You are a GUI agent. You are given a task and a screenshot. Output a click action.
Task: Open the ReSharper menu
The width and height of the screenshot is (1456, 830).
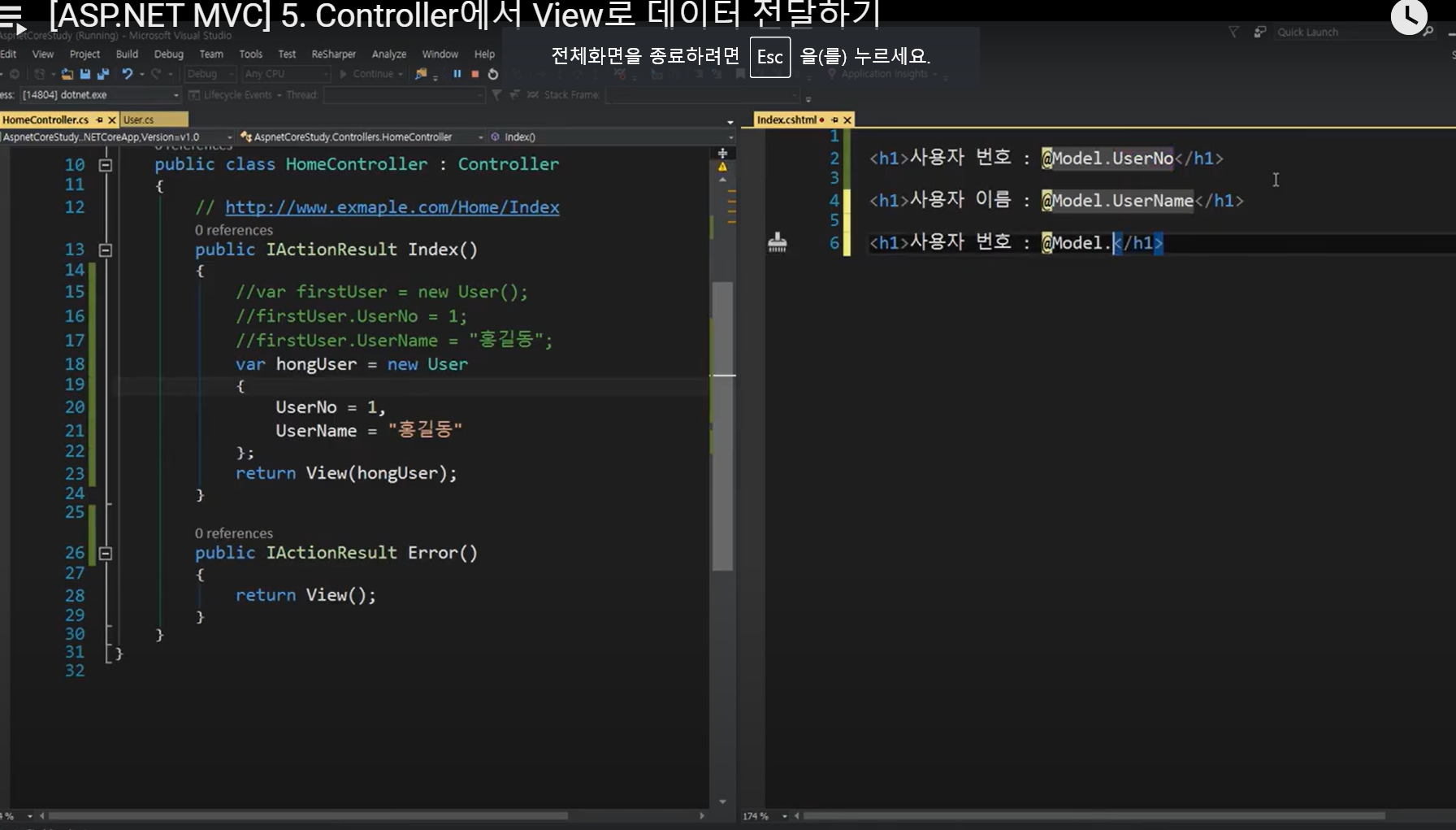pyautogui.click(x=334, y=54)
